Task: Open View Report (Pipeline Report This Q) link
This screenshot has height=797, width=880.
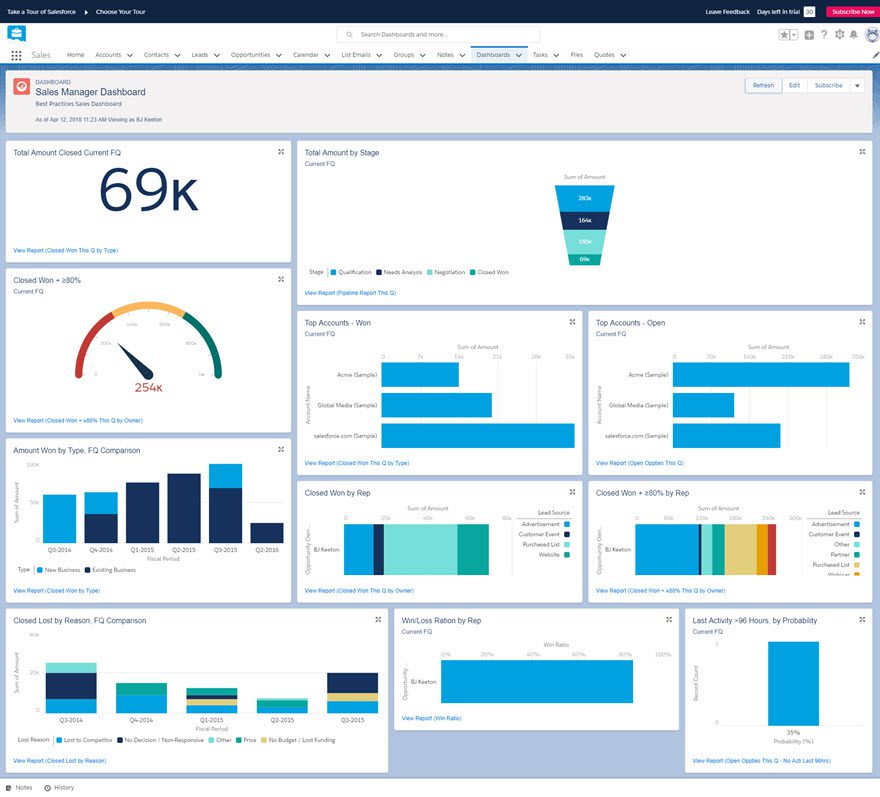Action: (x=350, y=293)
